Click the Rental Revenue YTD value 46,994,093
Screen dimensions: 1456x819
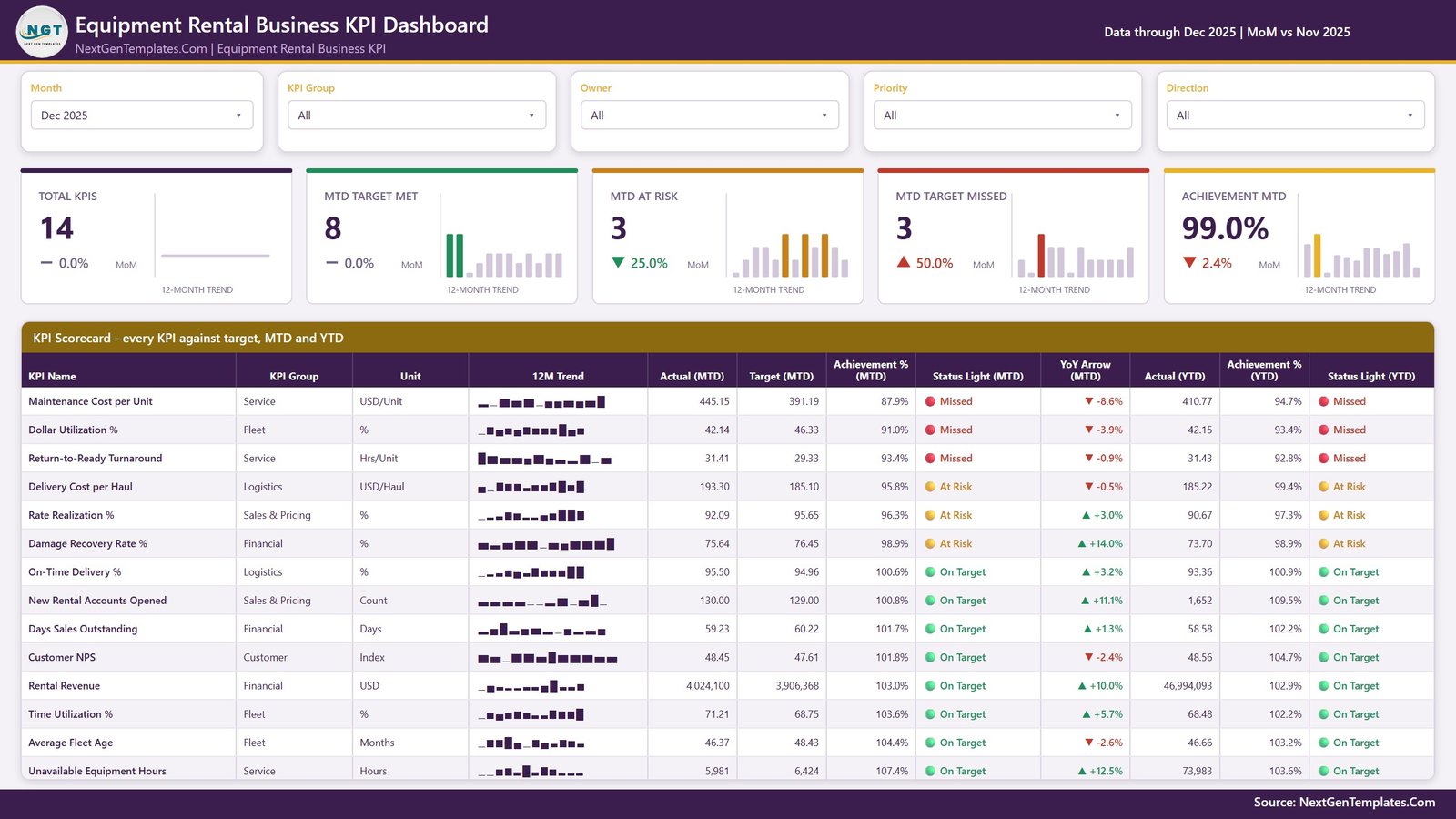[x=1188, y=686]
